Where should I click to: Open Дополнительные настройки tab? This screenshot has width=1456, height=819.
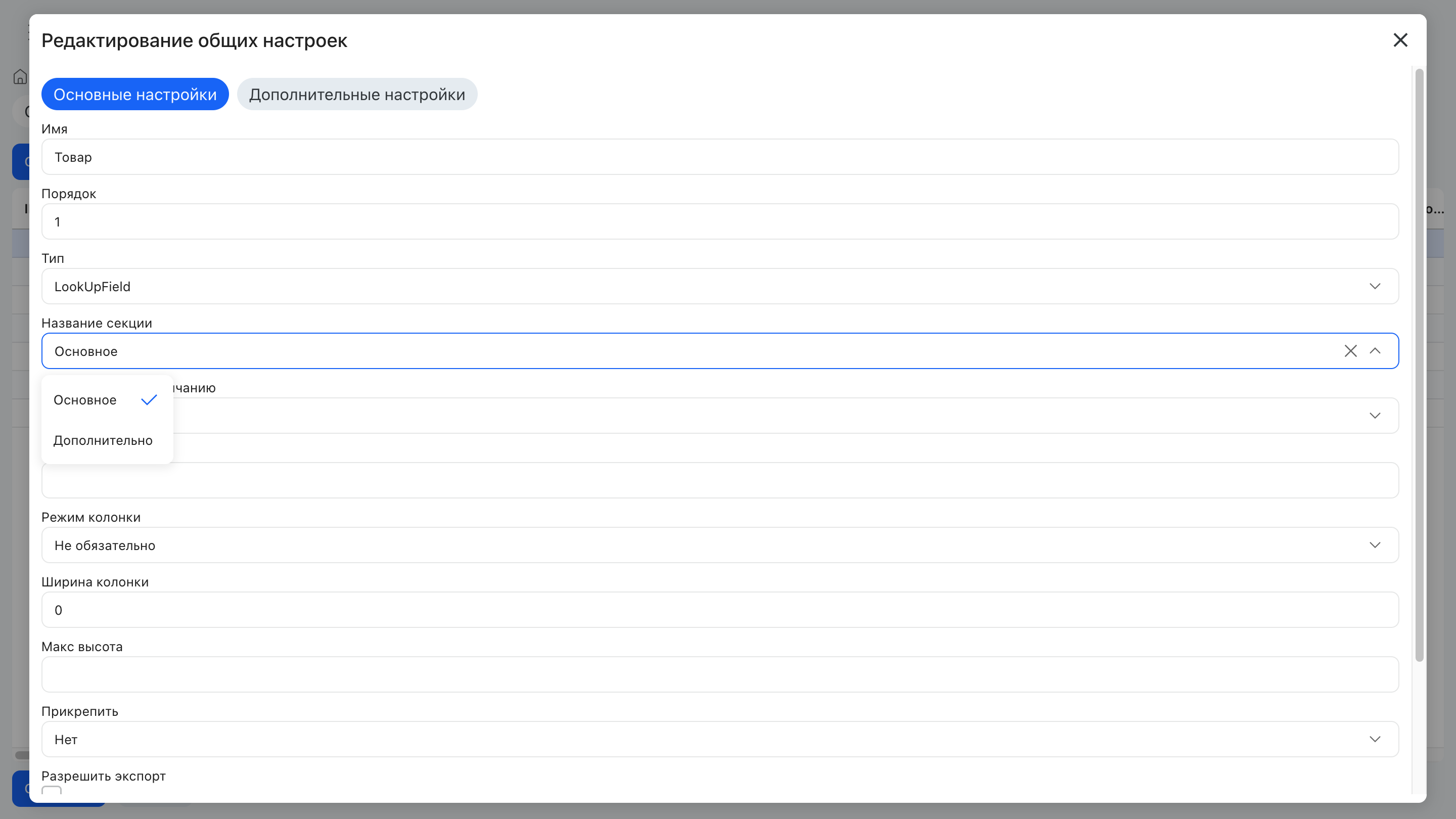coord(357,95)
